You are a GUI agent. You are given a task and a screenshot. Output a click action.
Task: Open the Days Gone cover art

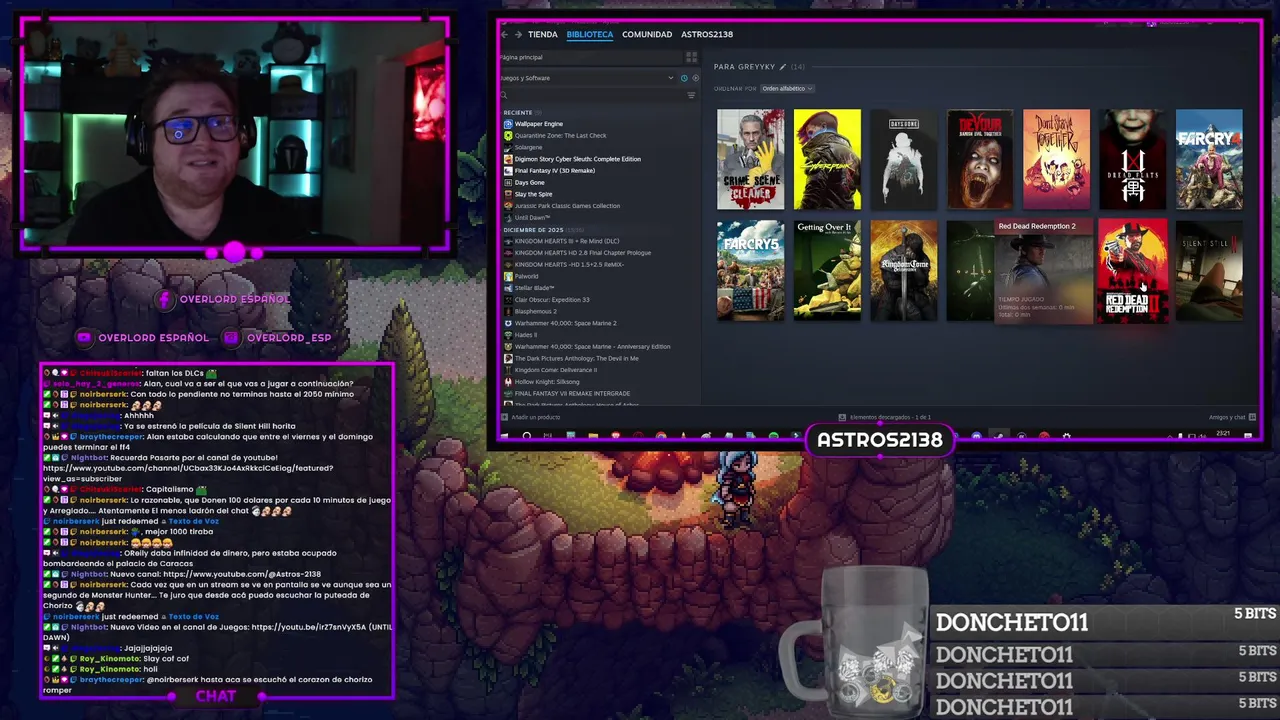point(903,159)
